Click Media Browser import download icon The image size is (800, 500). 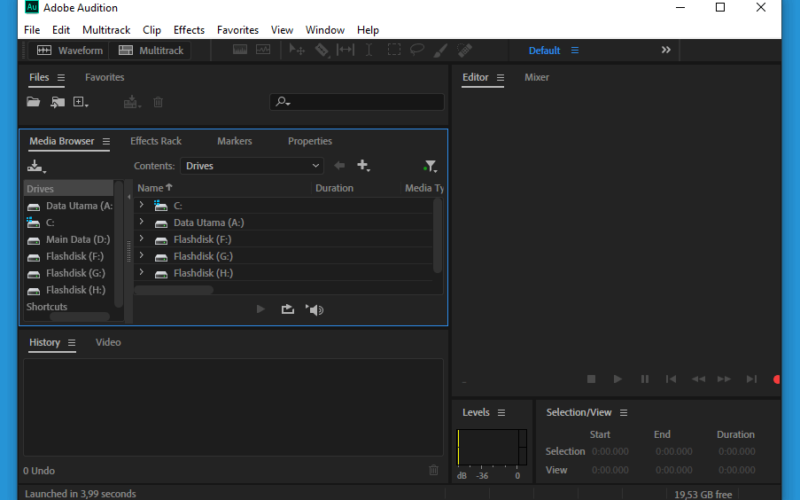(x=36, y=166)
